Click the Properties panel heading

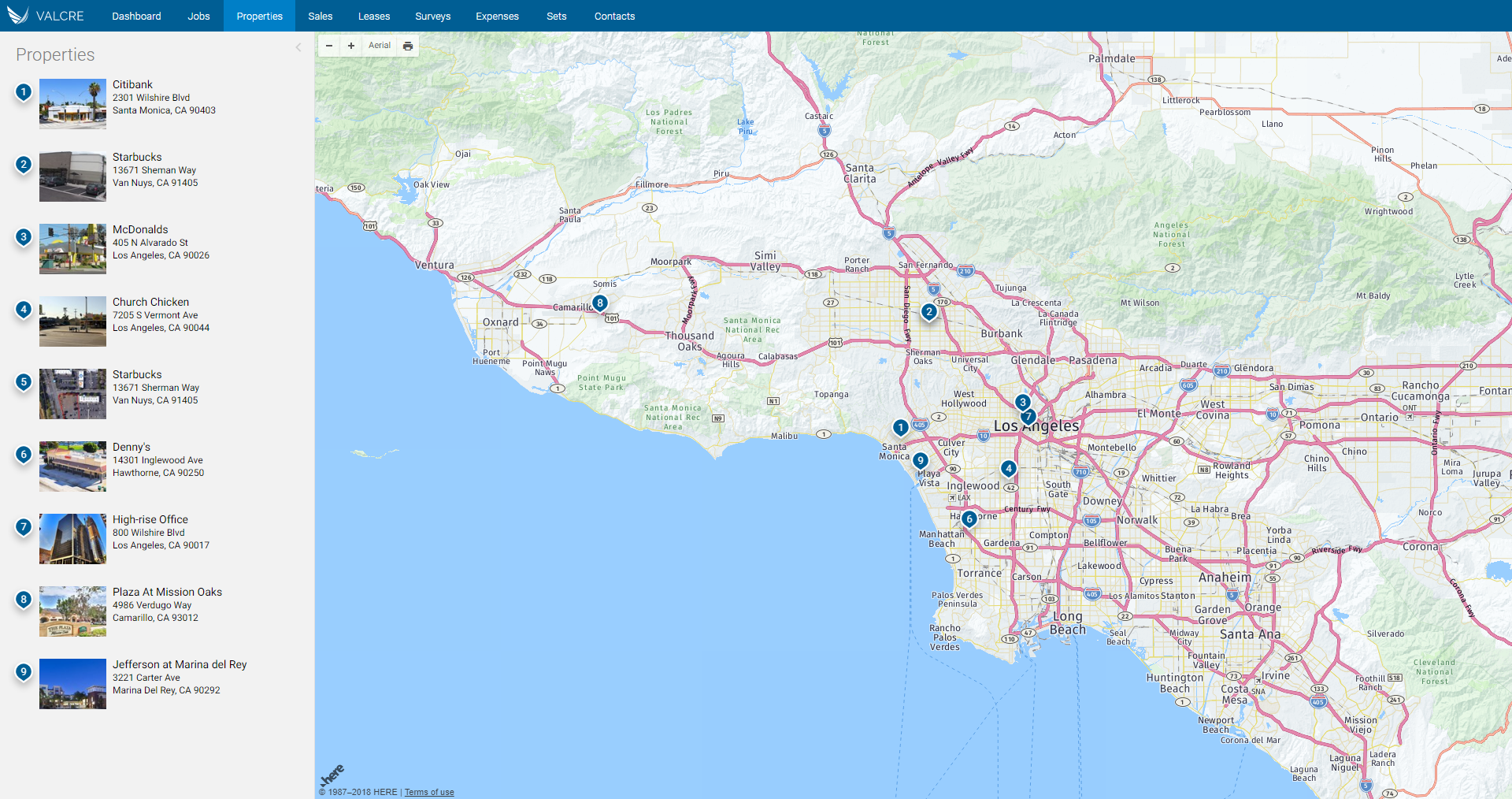(55, 54)
